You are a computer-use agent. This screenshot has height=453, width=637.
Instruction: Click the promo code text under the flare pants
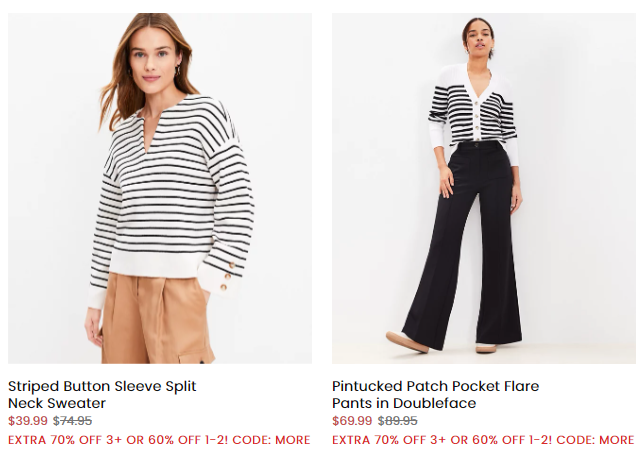pos(483,440)
